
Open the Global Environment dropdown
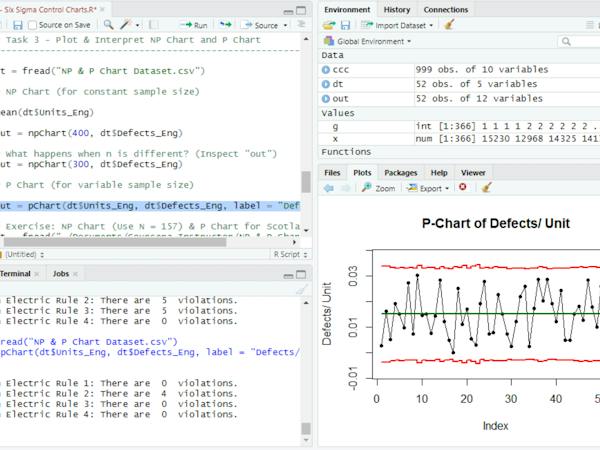368,41
